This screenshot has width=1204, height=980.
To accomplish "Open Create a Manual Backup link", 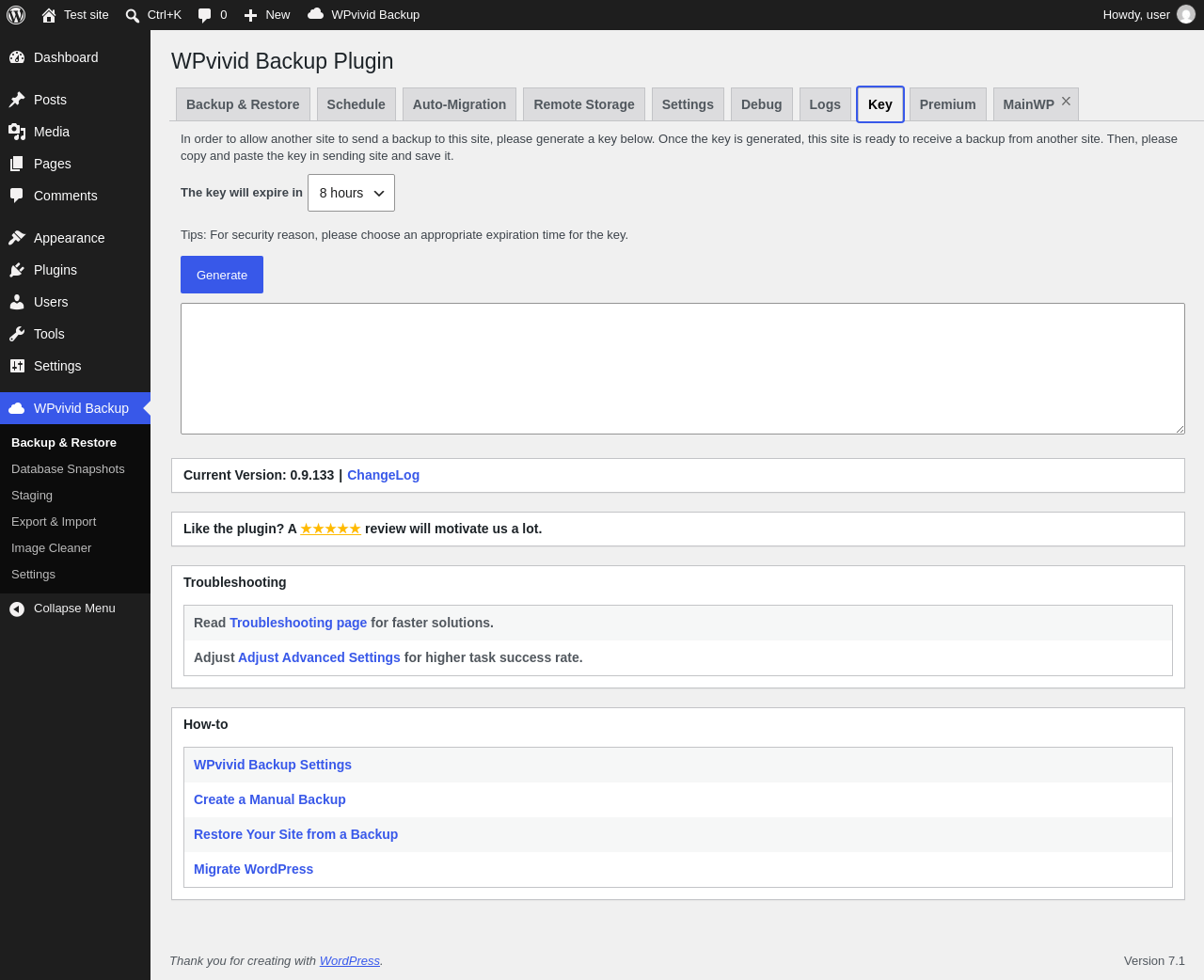I will click(270, 799).
